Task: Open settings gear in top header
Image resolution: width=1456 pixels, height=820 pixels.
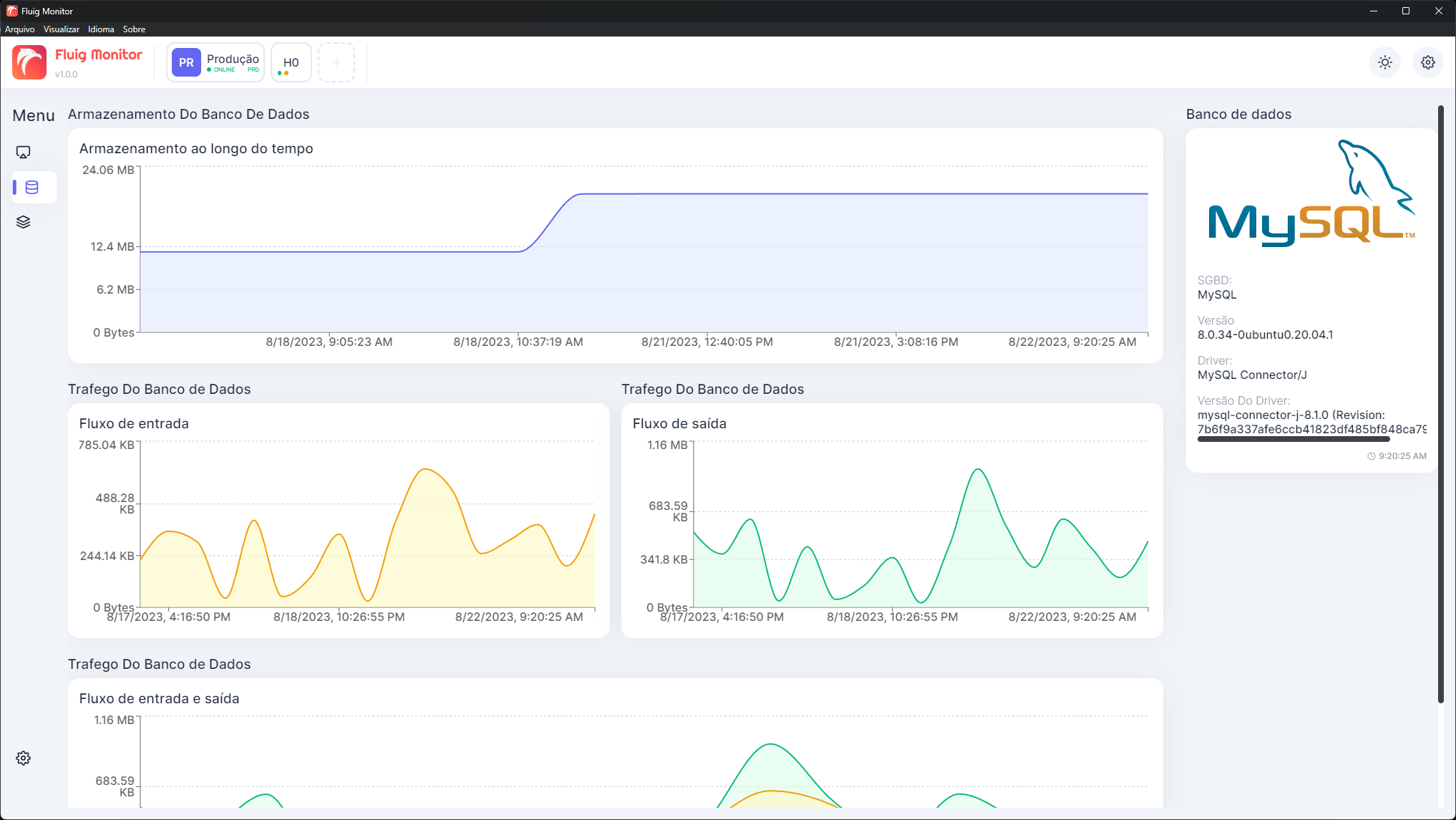Action: click(x=1428, y=62)
